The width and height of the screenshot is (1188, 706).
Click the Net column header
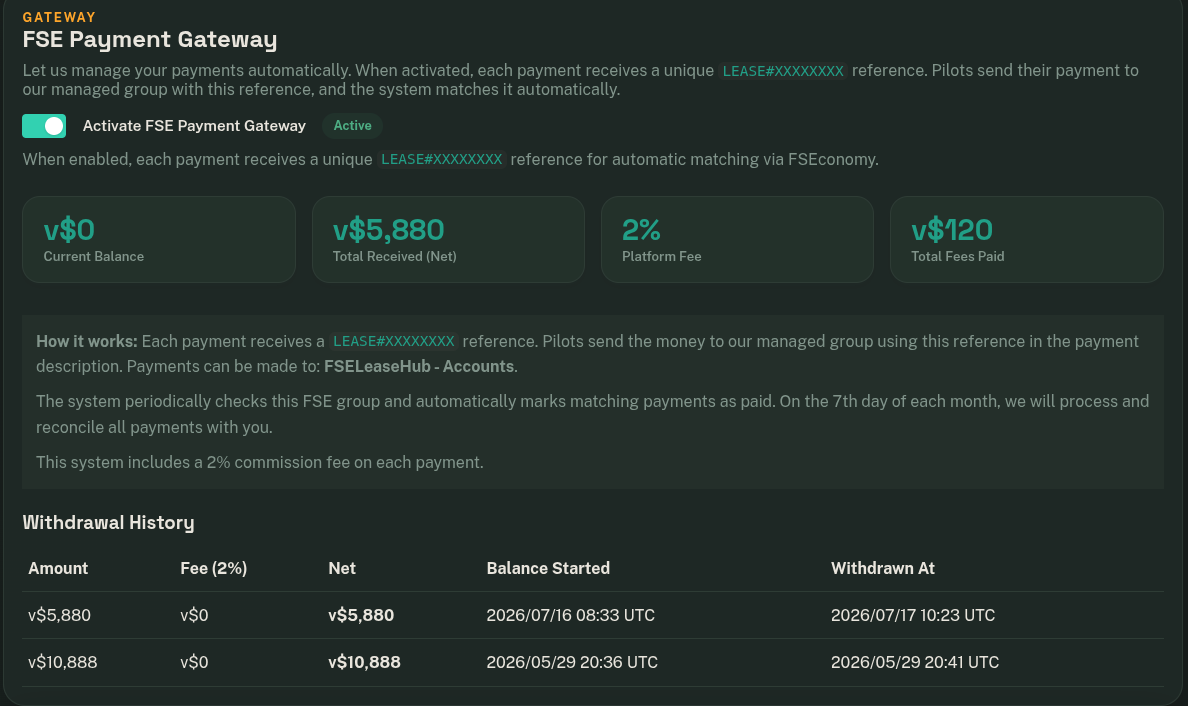pyautogui.click(x=342, y=568)
